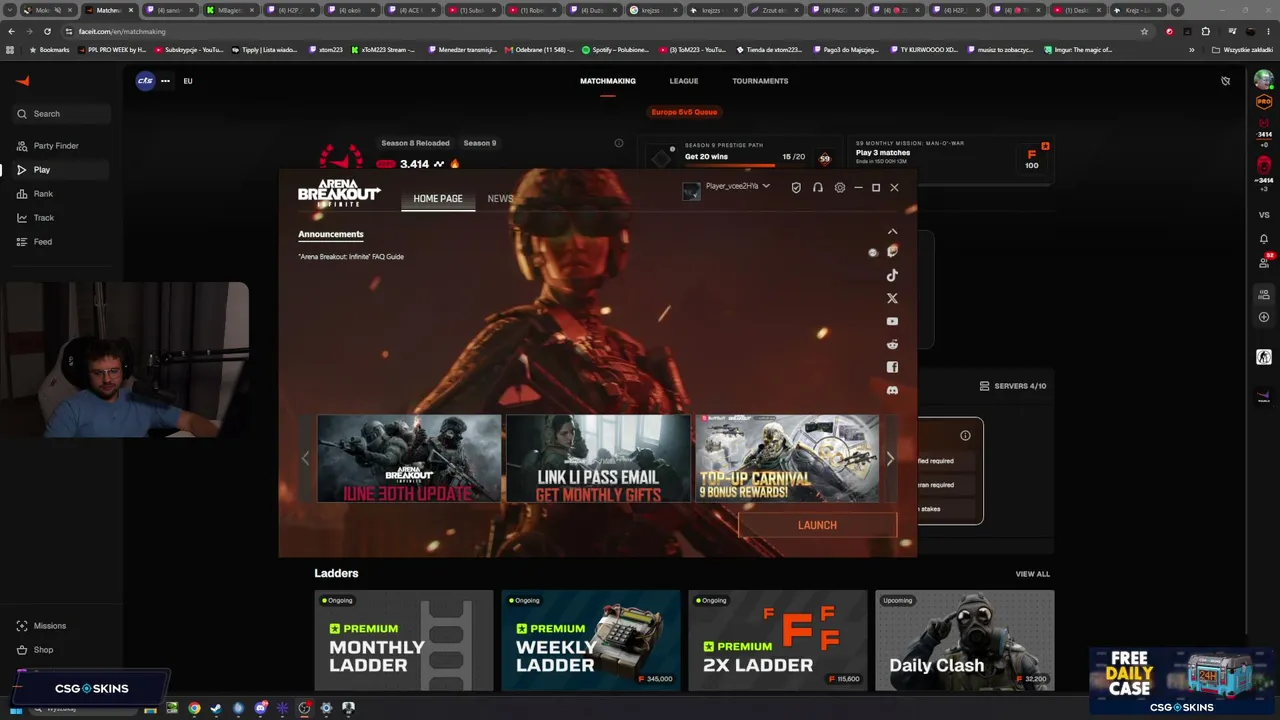Open the Link LI Pass Email banner
The width and height of the screenshot is (1280, 720).
click(598, 458)
